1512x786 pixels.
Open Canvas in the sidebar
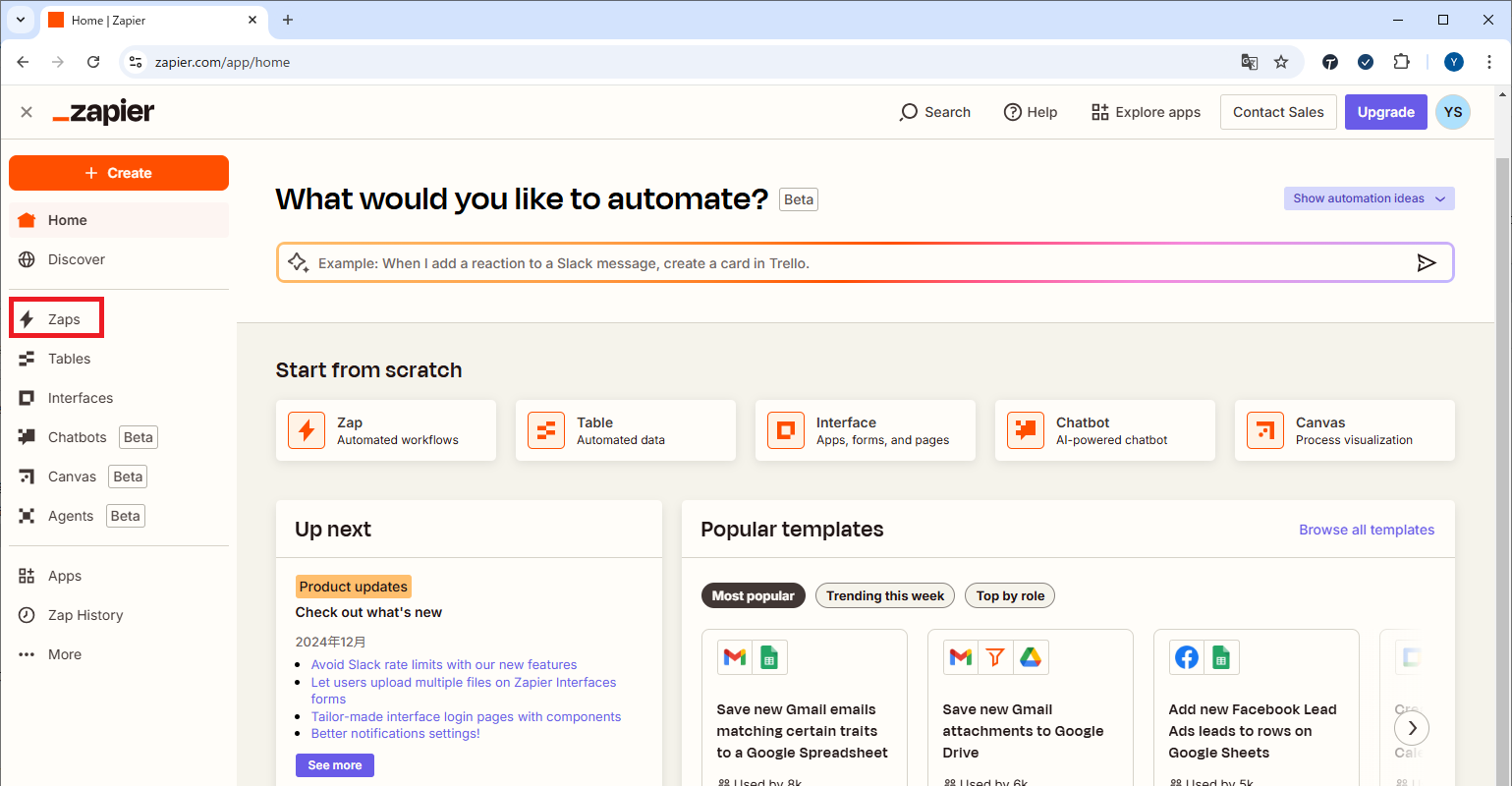(x=72, y=477)
